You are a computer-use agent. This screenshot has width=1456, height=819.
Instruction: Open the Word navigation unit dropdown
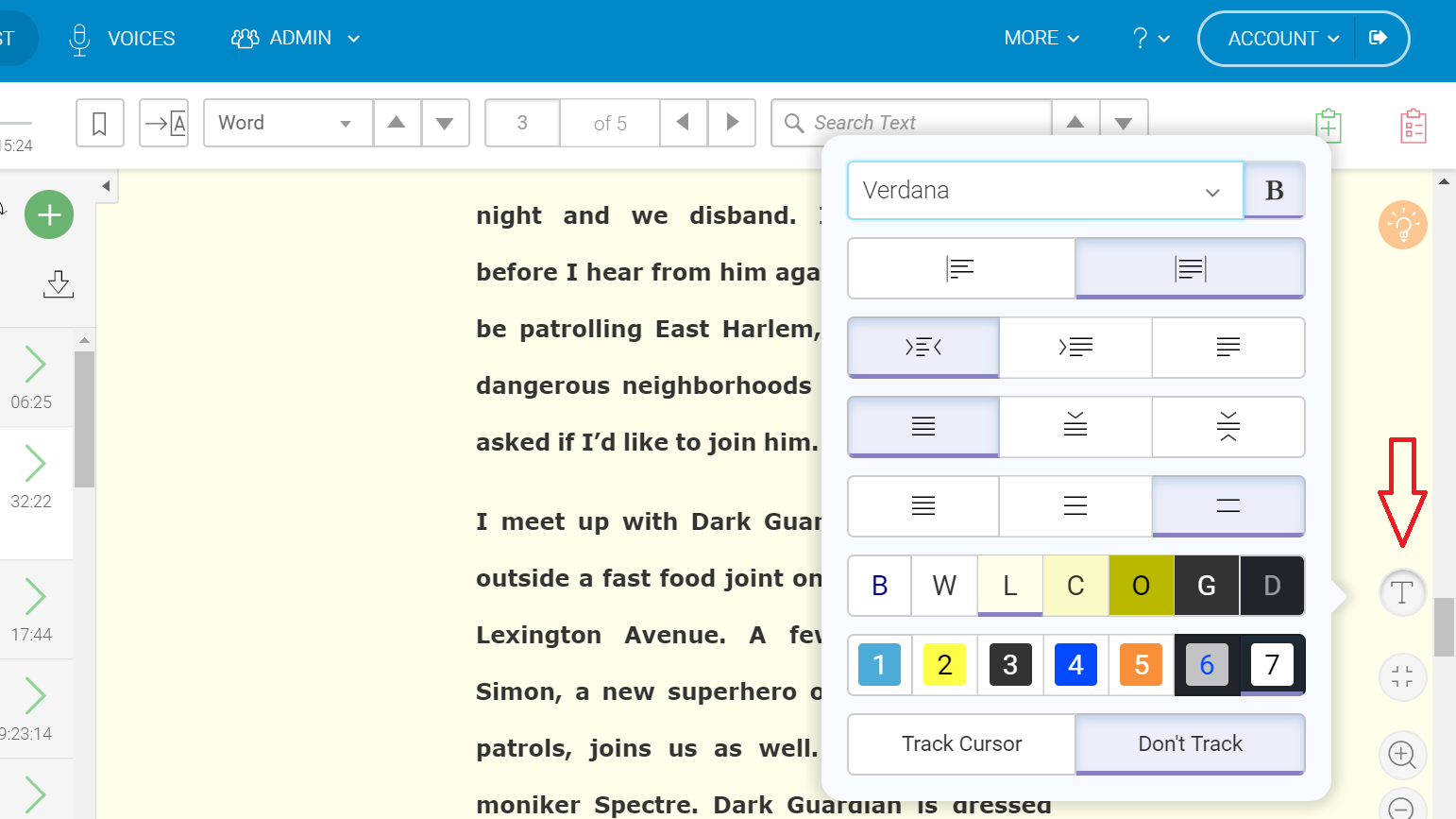coord(288,123)
